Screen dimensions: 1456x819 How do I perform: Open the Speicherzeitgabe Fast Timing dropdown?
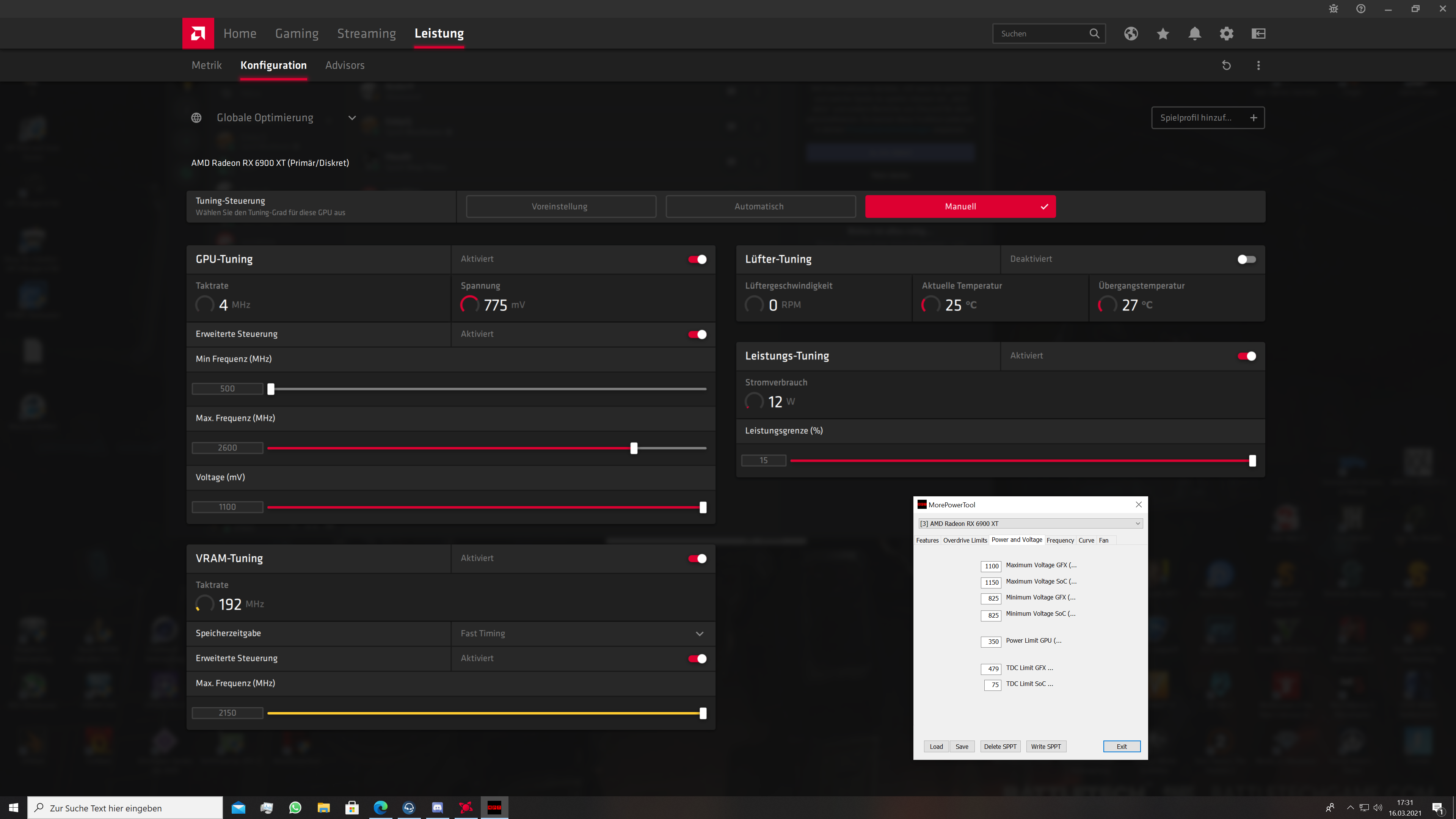pos(699,634)
